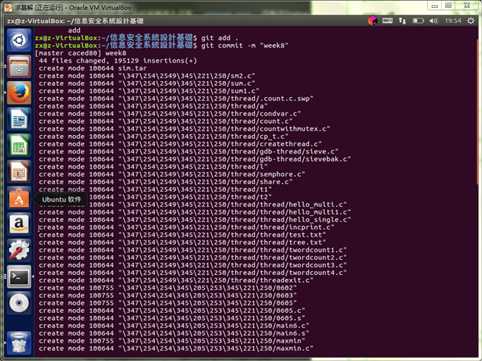Click the line ending in threadexit.c
The width and height of the screenshot is (482, 361).
(x=176, y=280)
